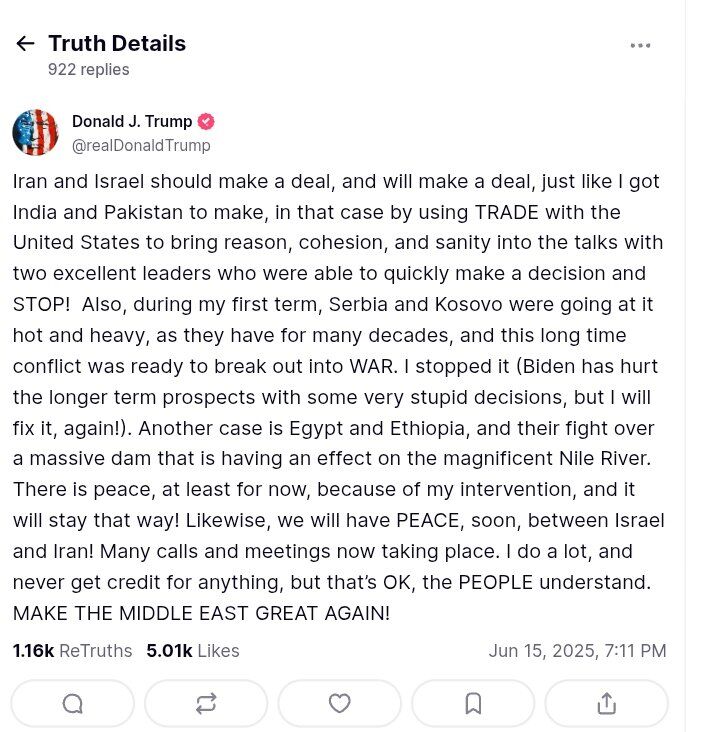The image size is (720, 732).
Task: Like the post with the heart icon
Action: click(x=339, y=704)
